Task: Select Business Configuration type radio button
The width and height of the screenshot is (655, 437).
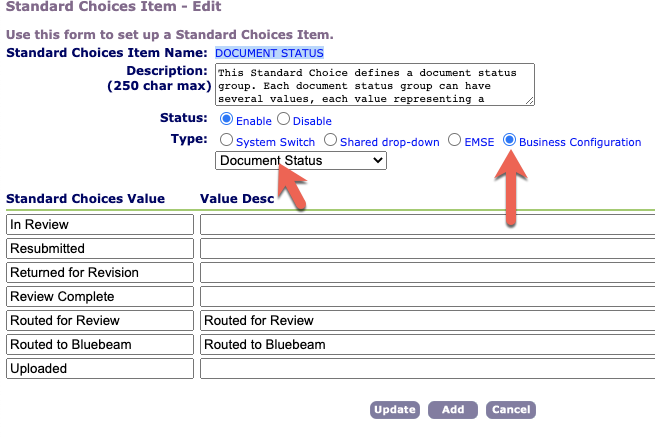Action: [x=509, y=141]
